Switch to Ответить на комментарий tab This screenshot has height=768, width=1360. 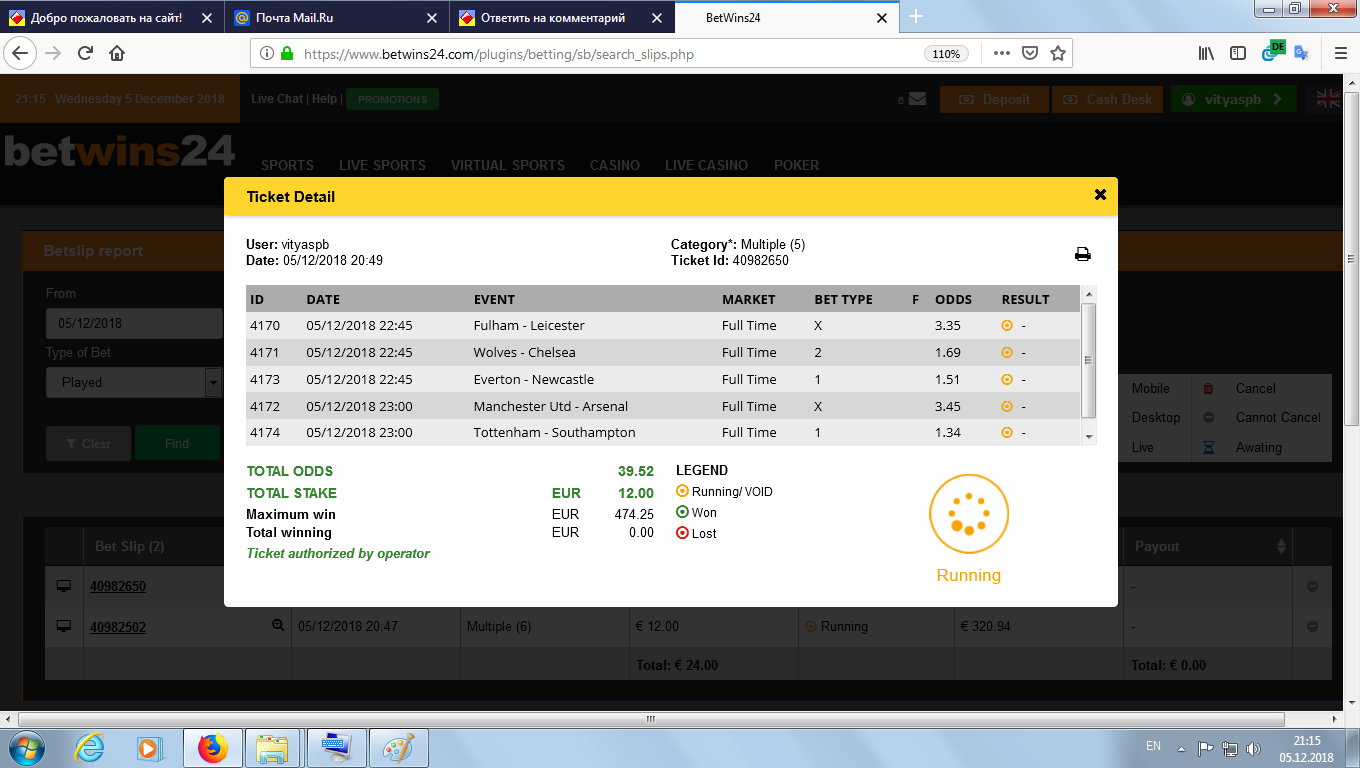click(563, 17)
